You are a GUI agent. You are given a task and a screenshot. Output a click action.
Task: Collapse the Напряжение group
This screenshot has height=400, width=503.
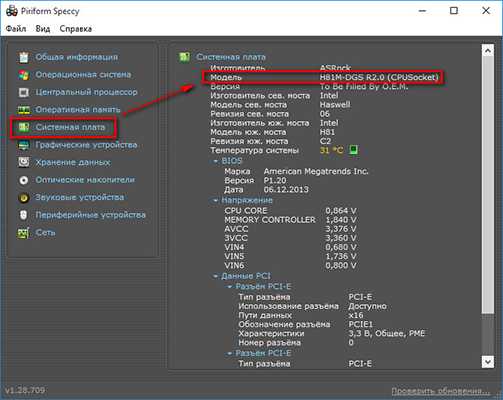(216, 200)
